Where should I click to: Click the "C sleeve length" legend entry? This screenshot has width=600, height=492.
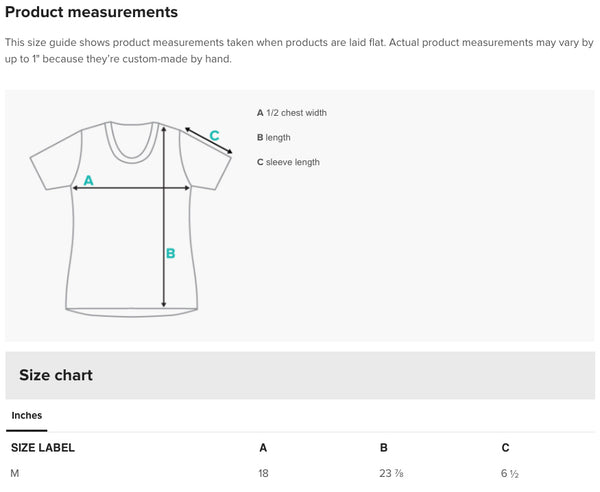point(288,162)
